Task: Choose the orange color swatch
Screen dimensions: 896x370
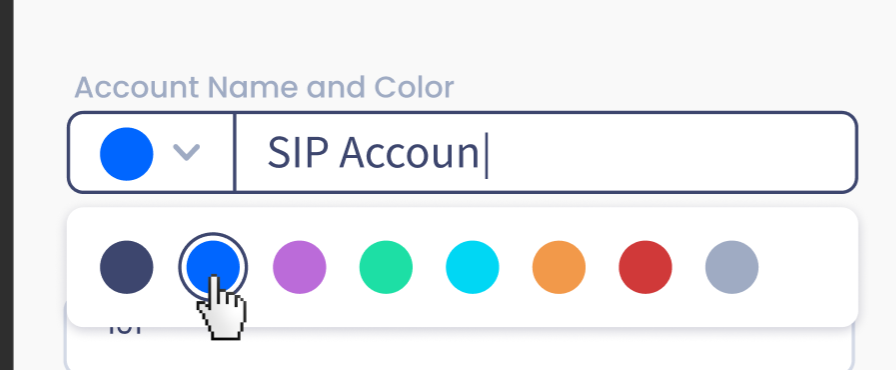Action: [x=559, y=267]
